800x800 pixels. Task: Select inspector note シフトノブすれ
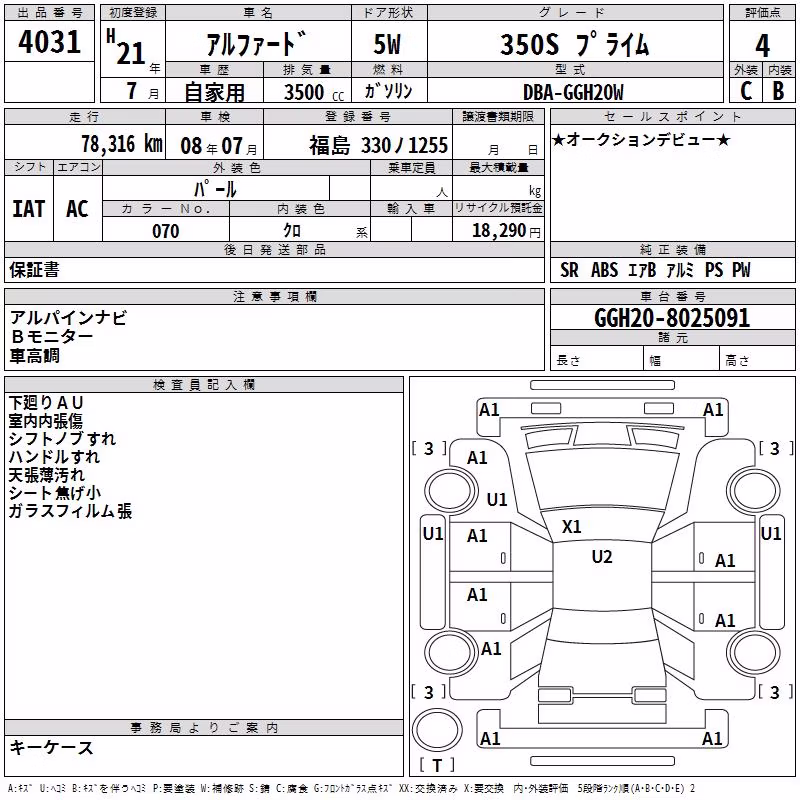(62, 439)
